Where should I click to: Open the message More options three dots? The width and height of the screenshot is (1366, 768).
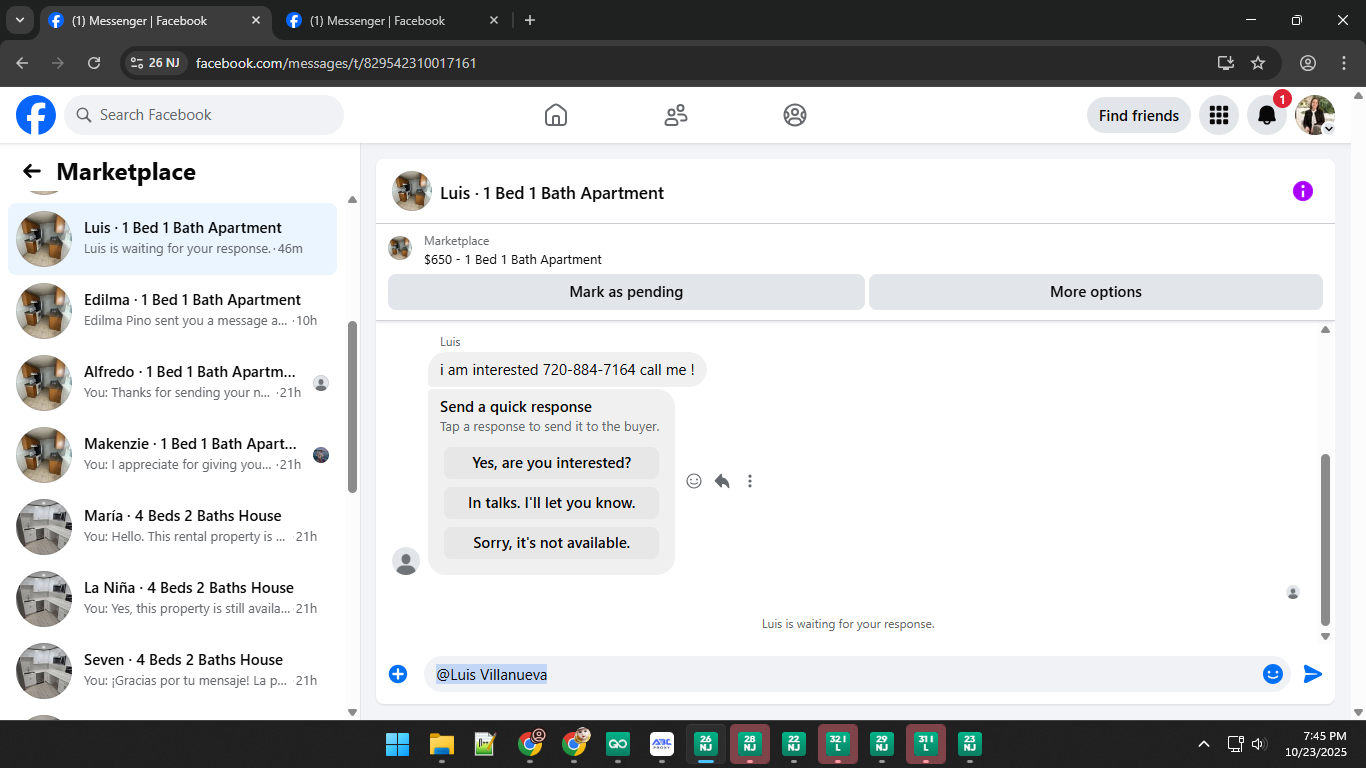(750, 481)
